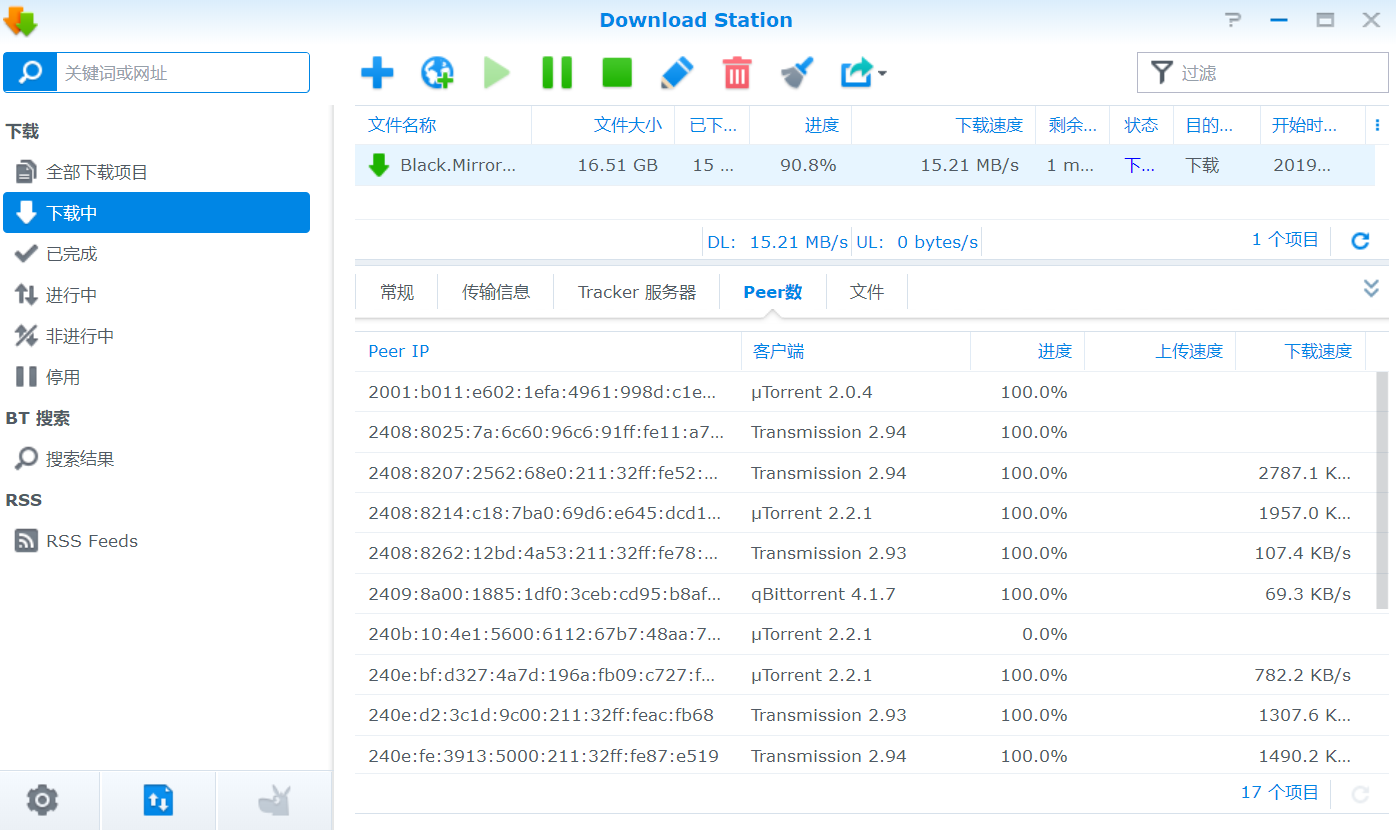Screen dimensions: 1396x830
Task: Click the eMule donkey icon button
Action: coord(274,800)
